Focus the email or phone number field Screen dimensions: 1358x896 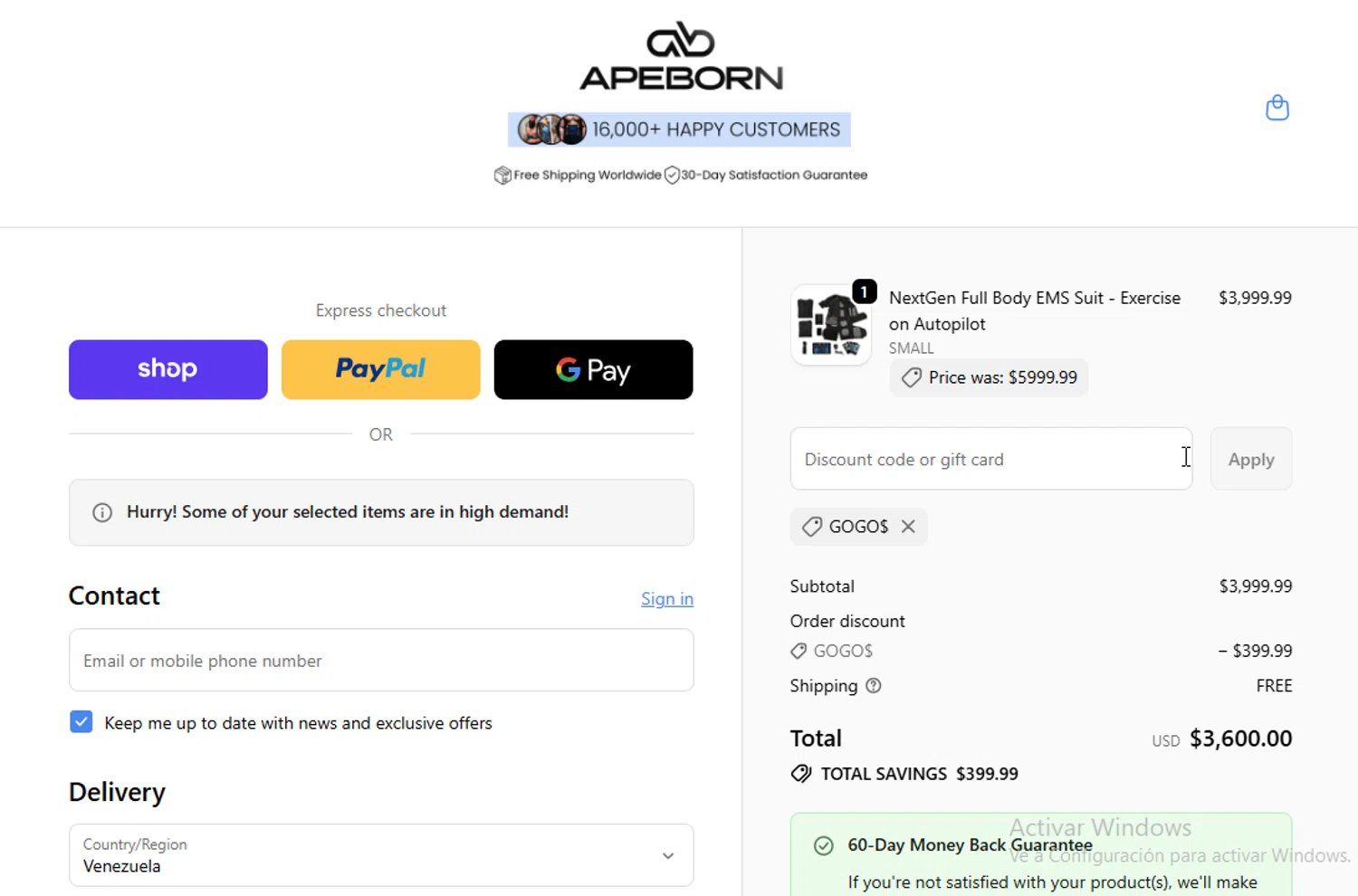click(381, 661)
